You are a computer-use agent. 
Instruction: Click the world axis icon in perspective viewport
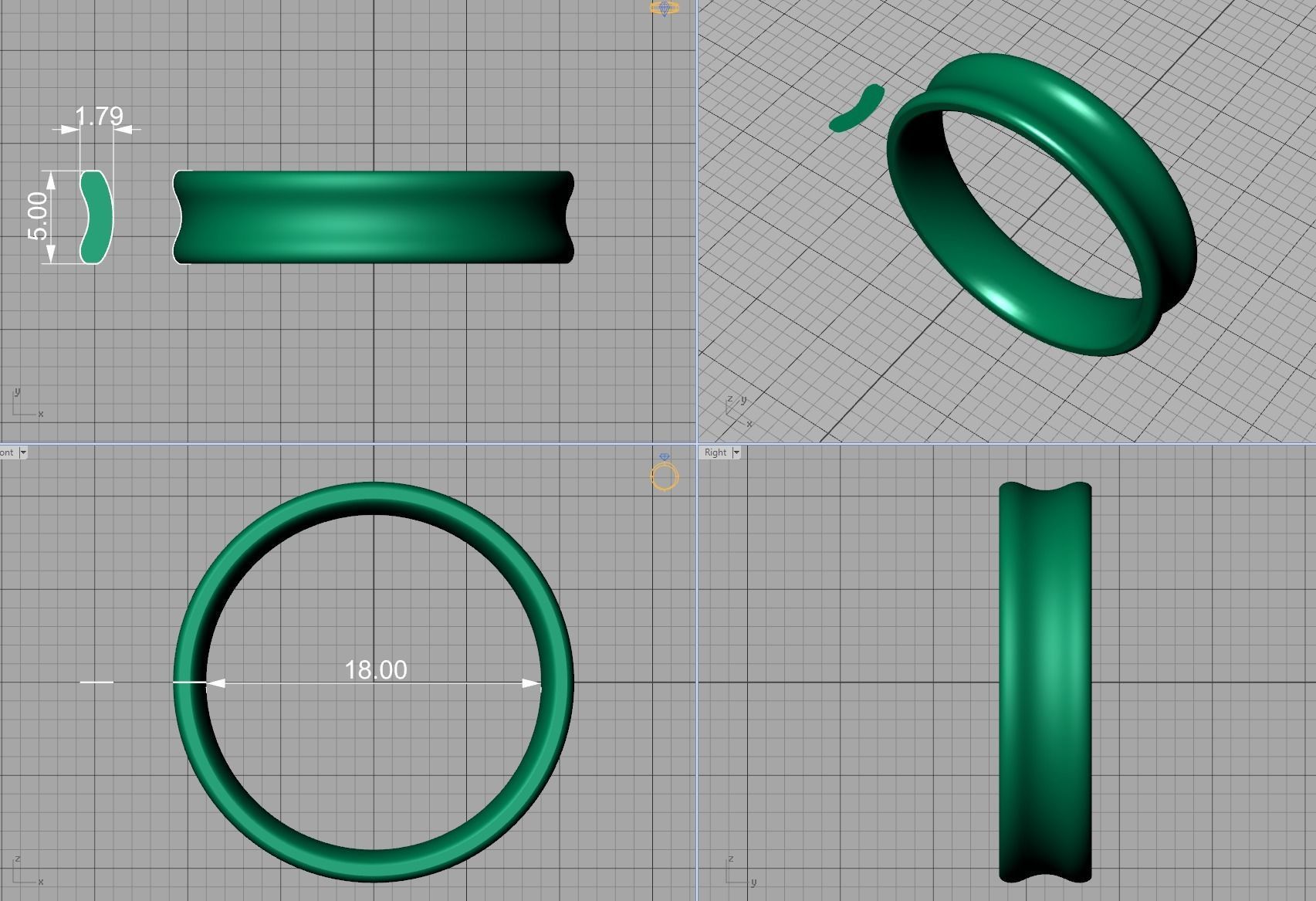click(737, 412)
